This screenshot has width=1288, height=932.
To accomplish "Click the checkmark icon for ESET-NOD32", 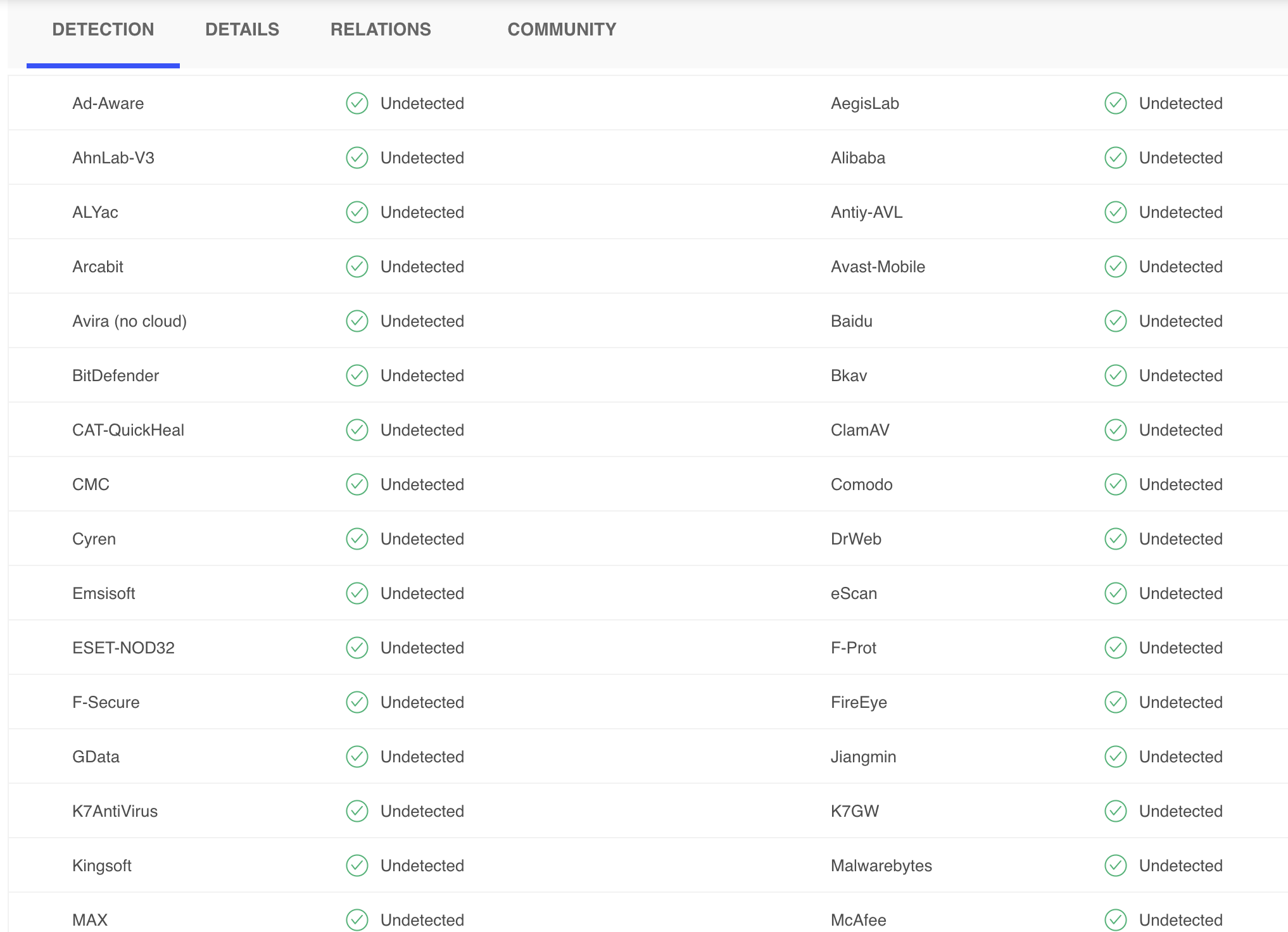I will point(357,648).
